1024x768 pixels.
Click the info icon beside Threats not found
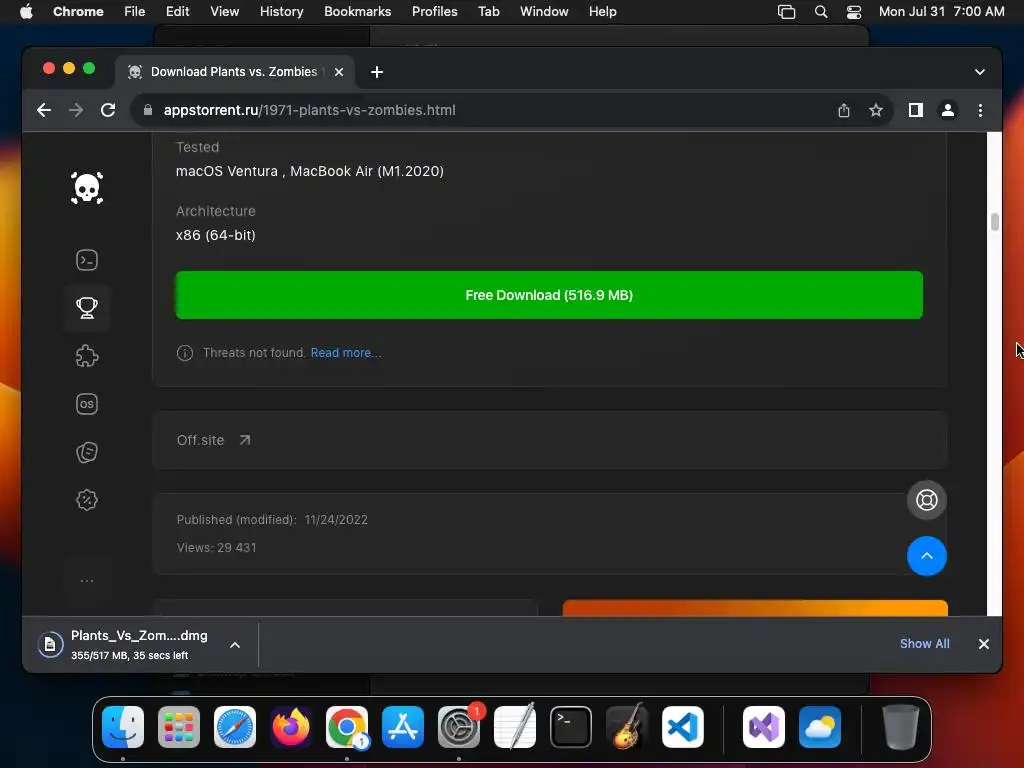[185, 353]
